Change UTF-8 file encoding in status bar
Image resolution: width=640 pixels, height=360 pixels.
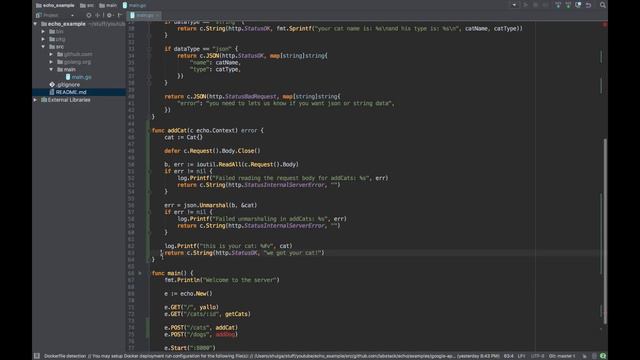537,356
